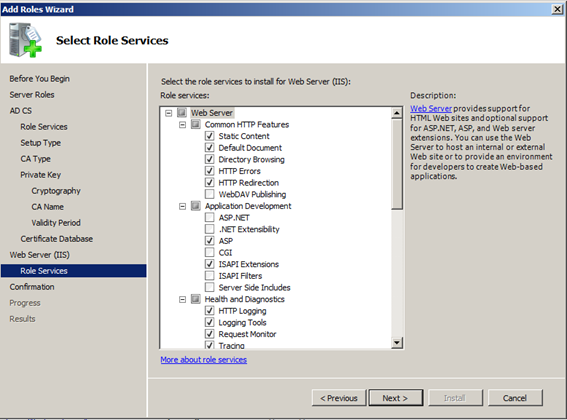
Task: Click the scrollbar down arrow in role services list
Action: (x=397, y=343)
